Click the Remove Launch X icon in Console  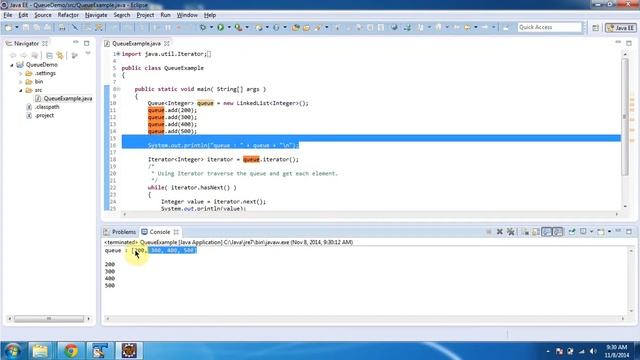pos(500,232)
